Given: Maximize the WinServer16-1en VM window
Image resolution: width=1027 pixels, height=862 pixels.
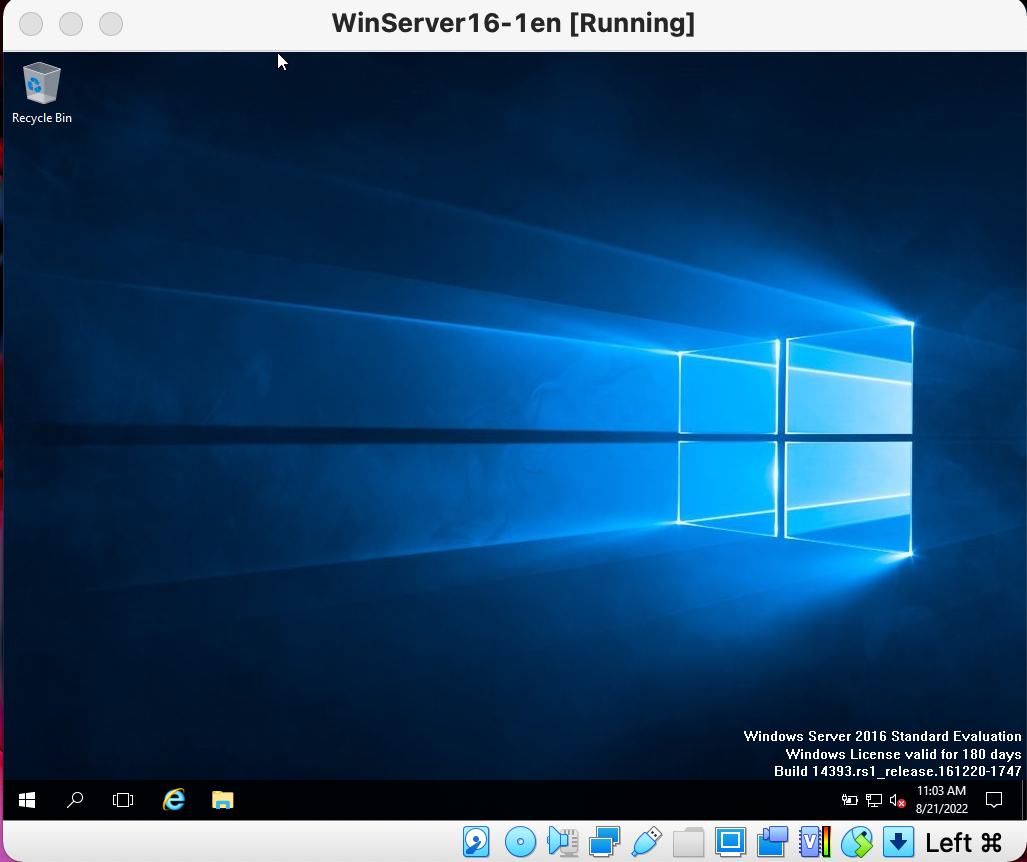Looking at the screenshot, I should pos(111,24).
